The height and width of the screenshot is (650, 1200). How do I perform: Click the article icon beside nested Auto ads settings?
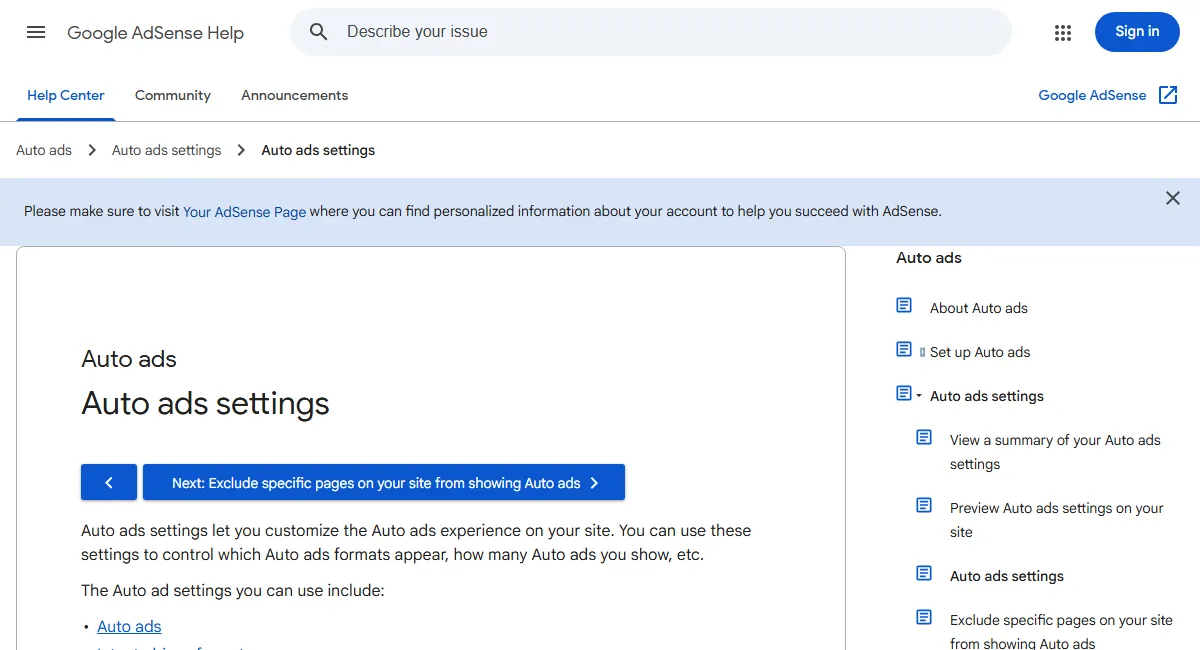(924, 573)
